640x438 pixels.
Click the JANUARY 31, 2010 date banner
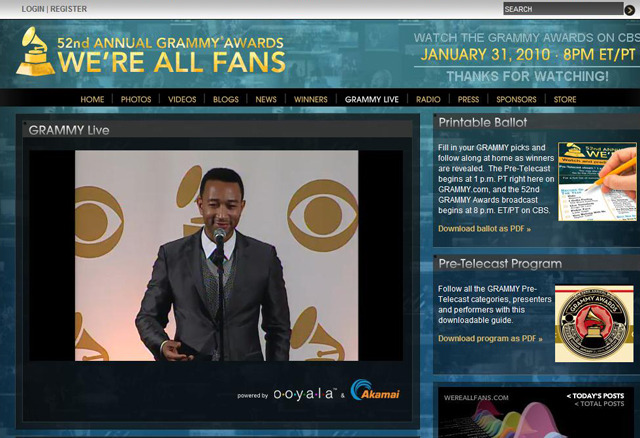pos(528,55)
